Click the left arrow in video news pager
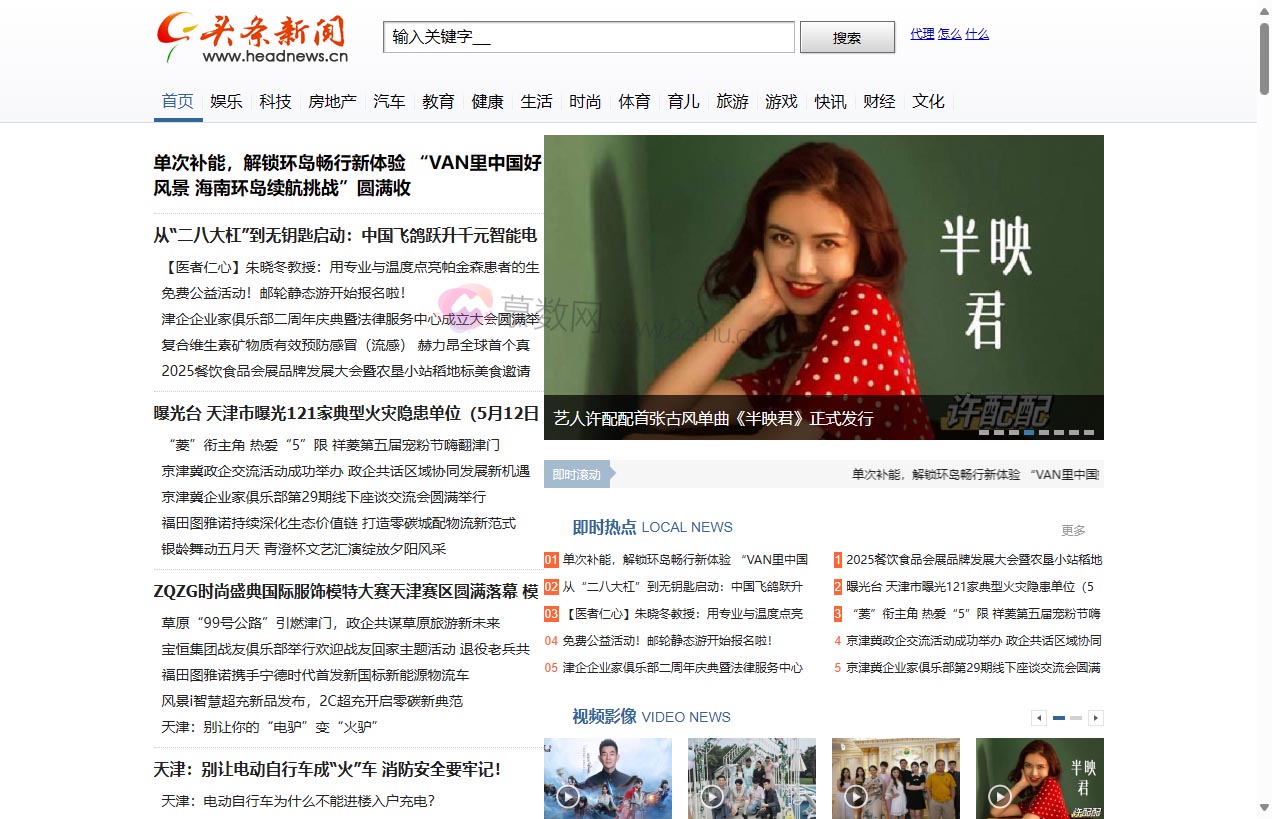 point(1038,717)
